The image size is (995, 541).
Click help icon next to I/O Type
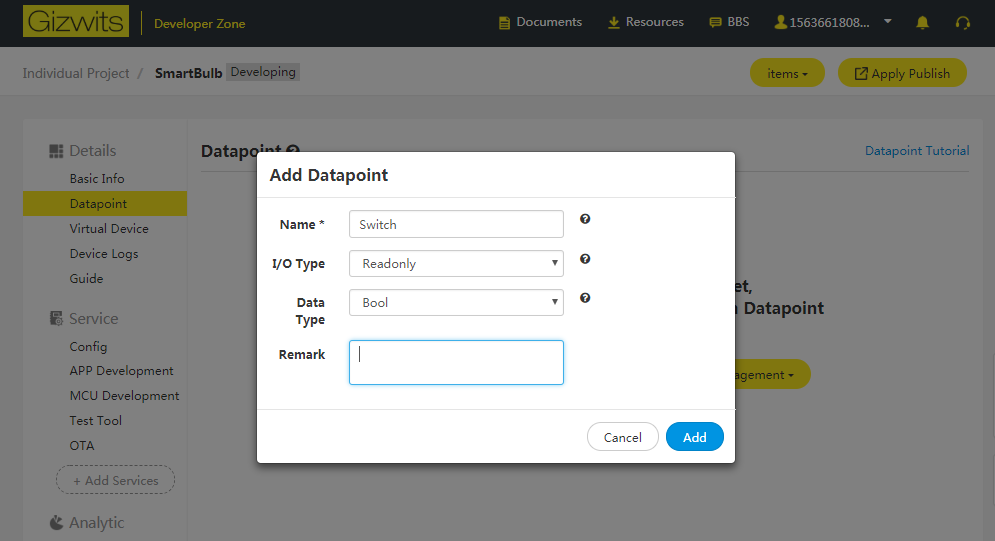585,259
